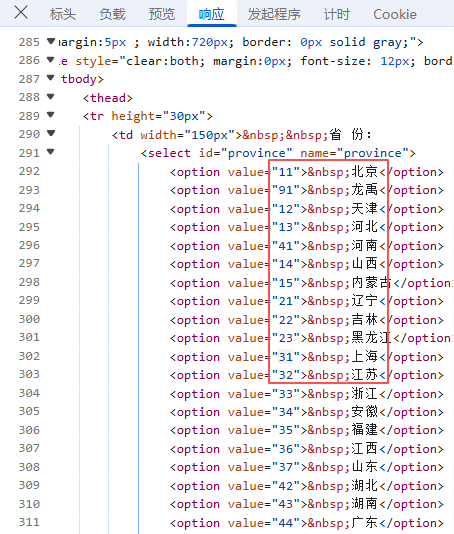Click line number 311
The width and height of the screenshot is (454, 534).
point(29,522)
